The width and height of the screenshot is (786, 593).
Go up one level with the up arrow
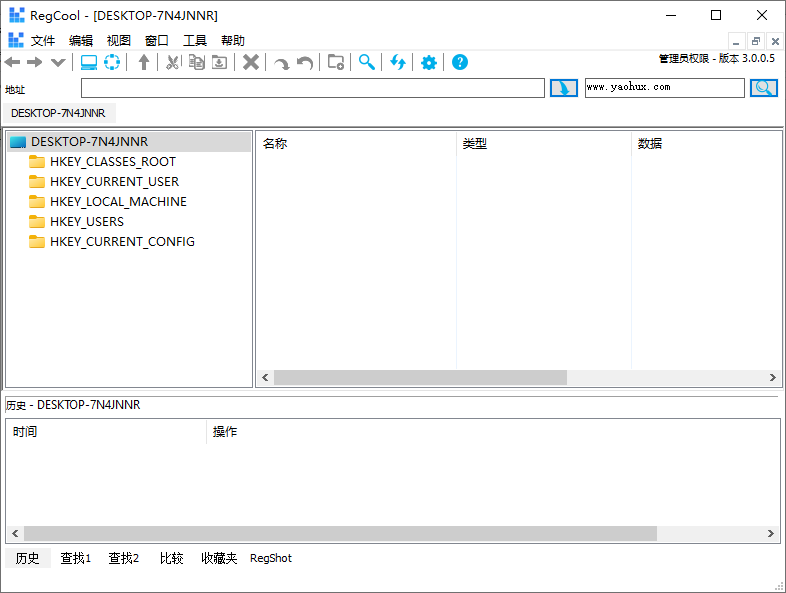[x=144, y=62]
